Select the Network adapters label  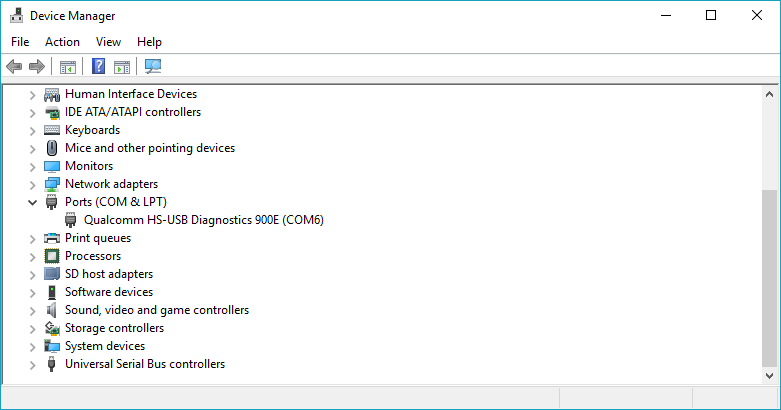(112, 184)
